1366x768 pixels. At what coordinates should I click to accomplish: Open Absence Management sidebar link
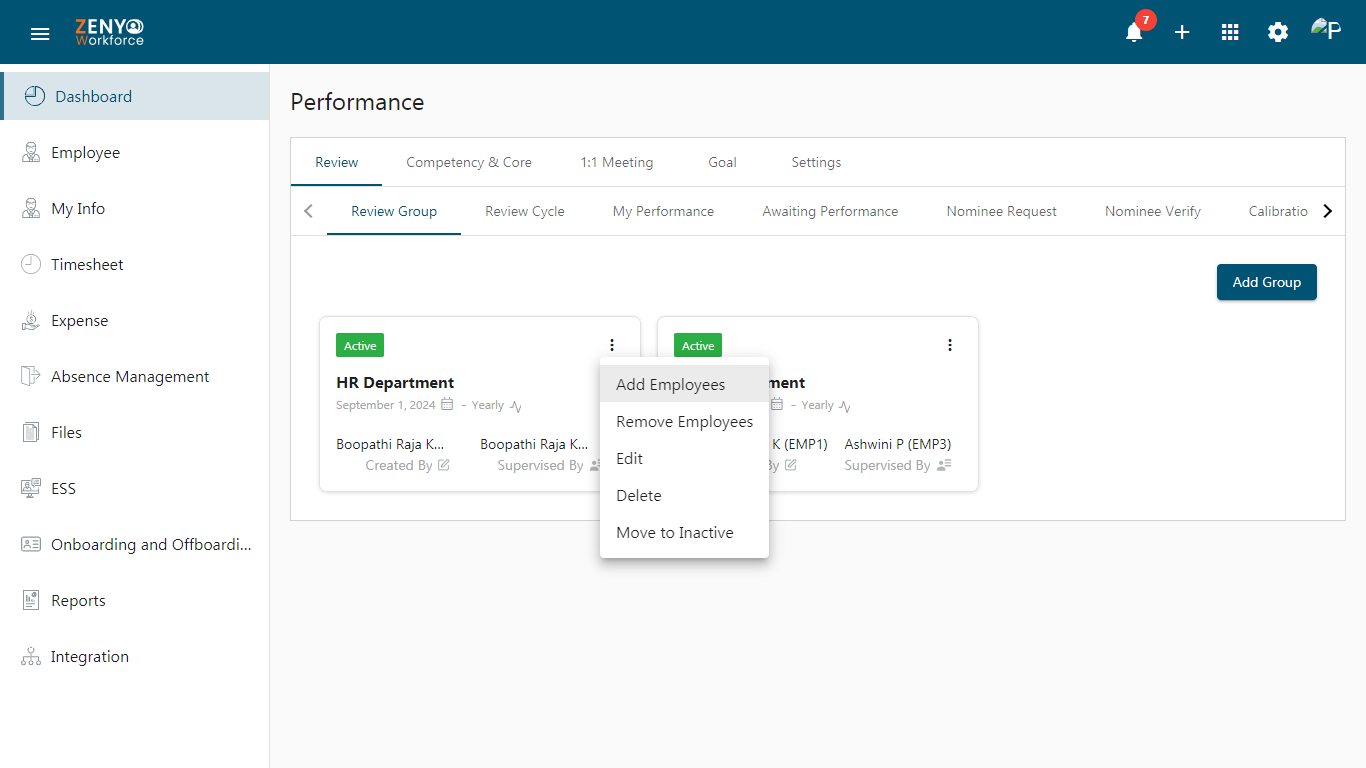135,376
